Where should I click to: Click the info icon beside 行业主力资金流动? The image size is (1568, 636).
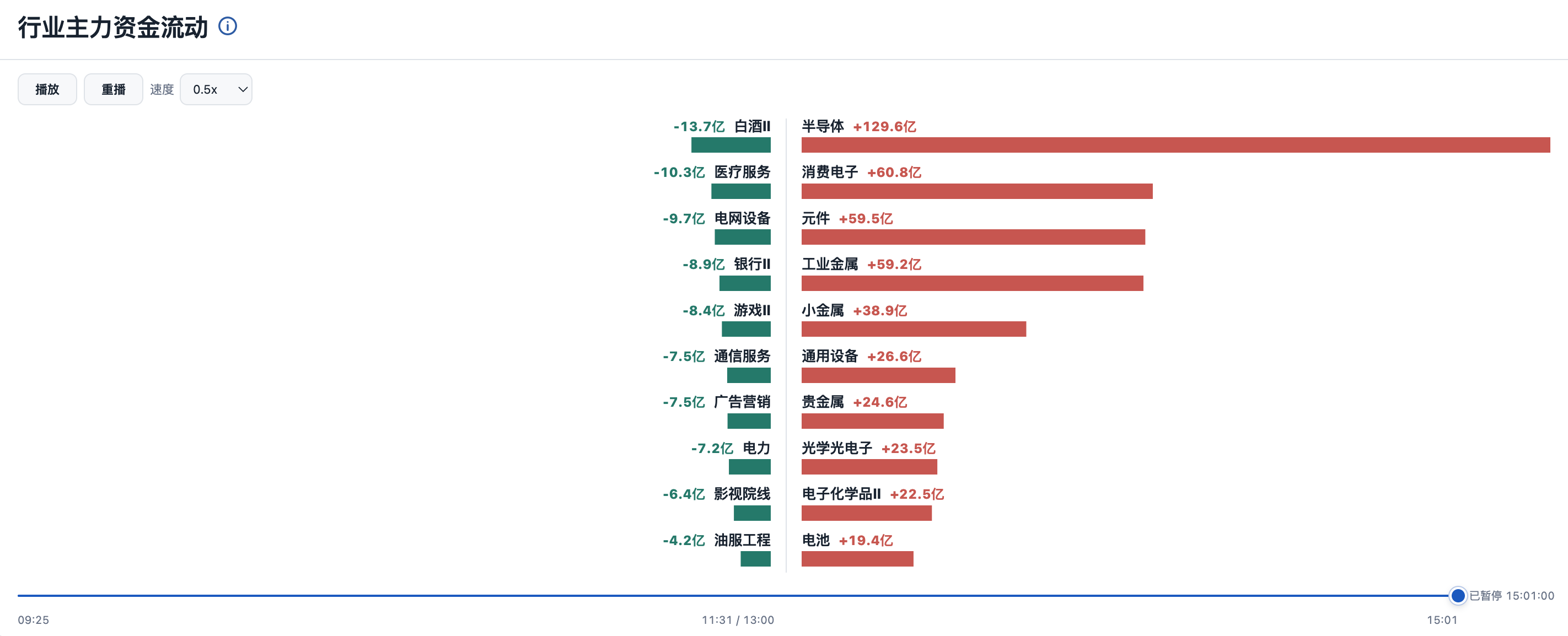[x=228, y=26]
